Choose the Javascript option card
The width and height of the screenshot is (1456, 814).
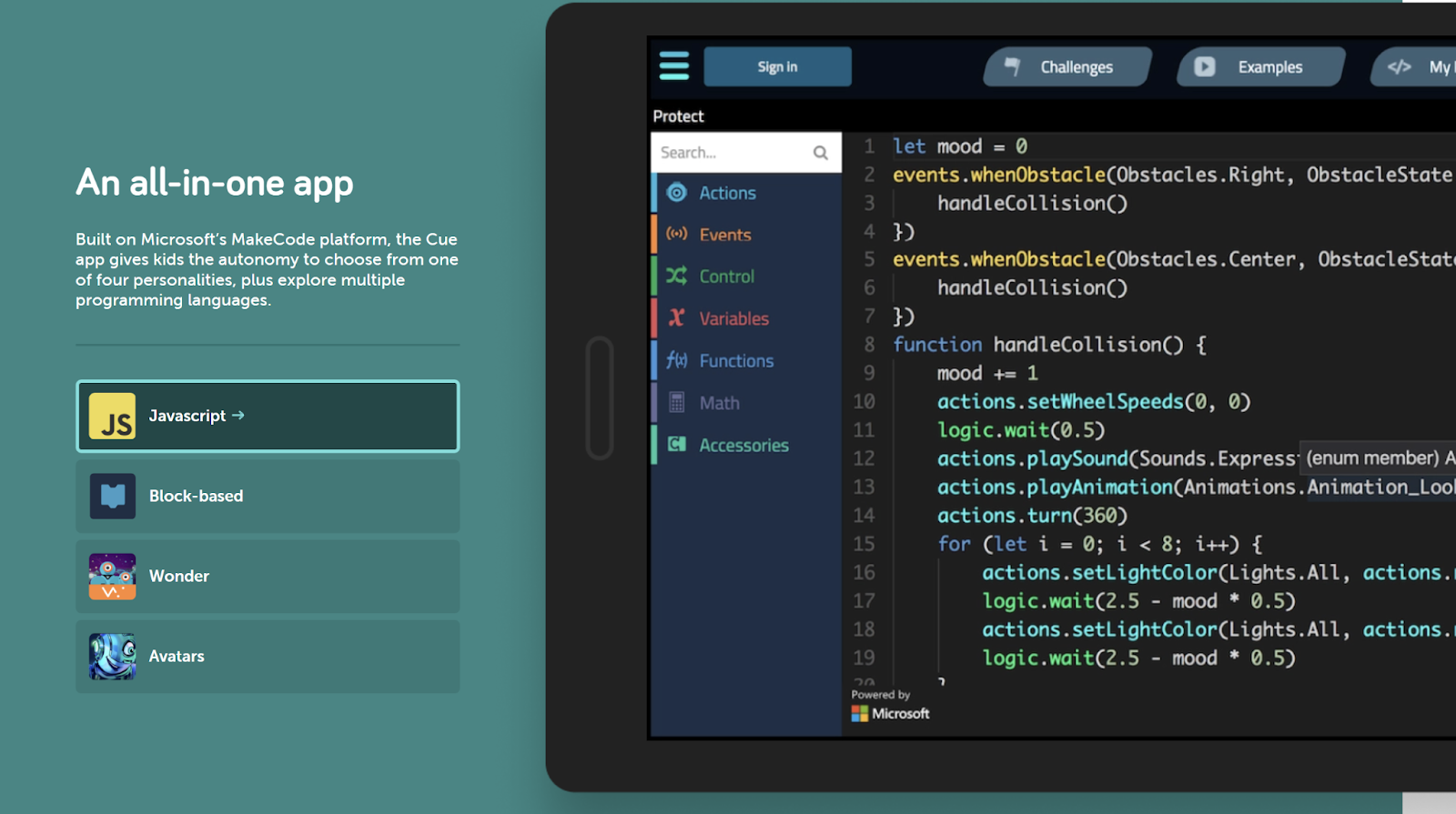pyautogui.click(x=268, y=416)
